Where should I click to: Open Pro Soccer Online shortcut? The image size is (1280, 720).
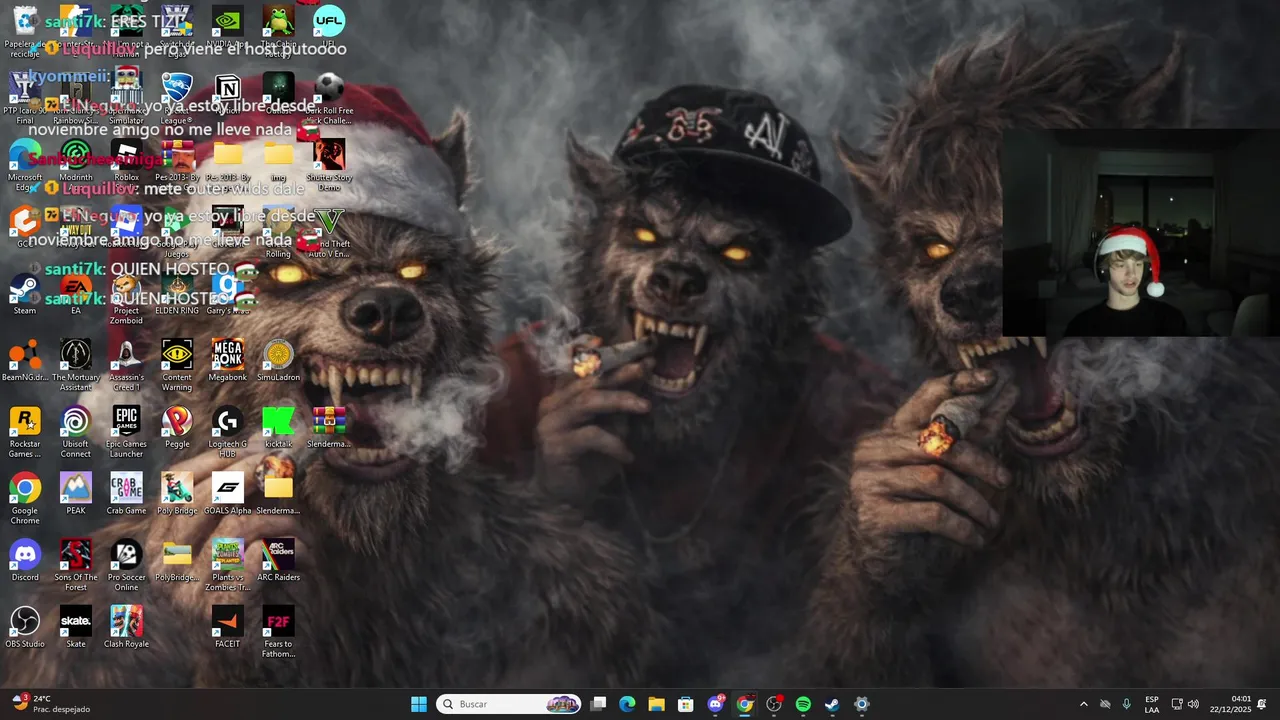click(x=126, y=565)
